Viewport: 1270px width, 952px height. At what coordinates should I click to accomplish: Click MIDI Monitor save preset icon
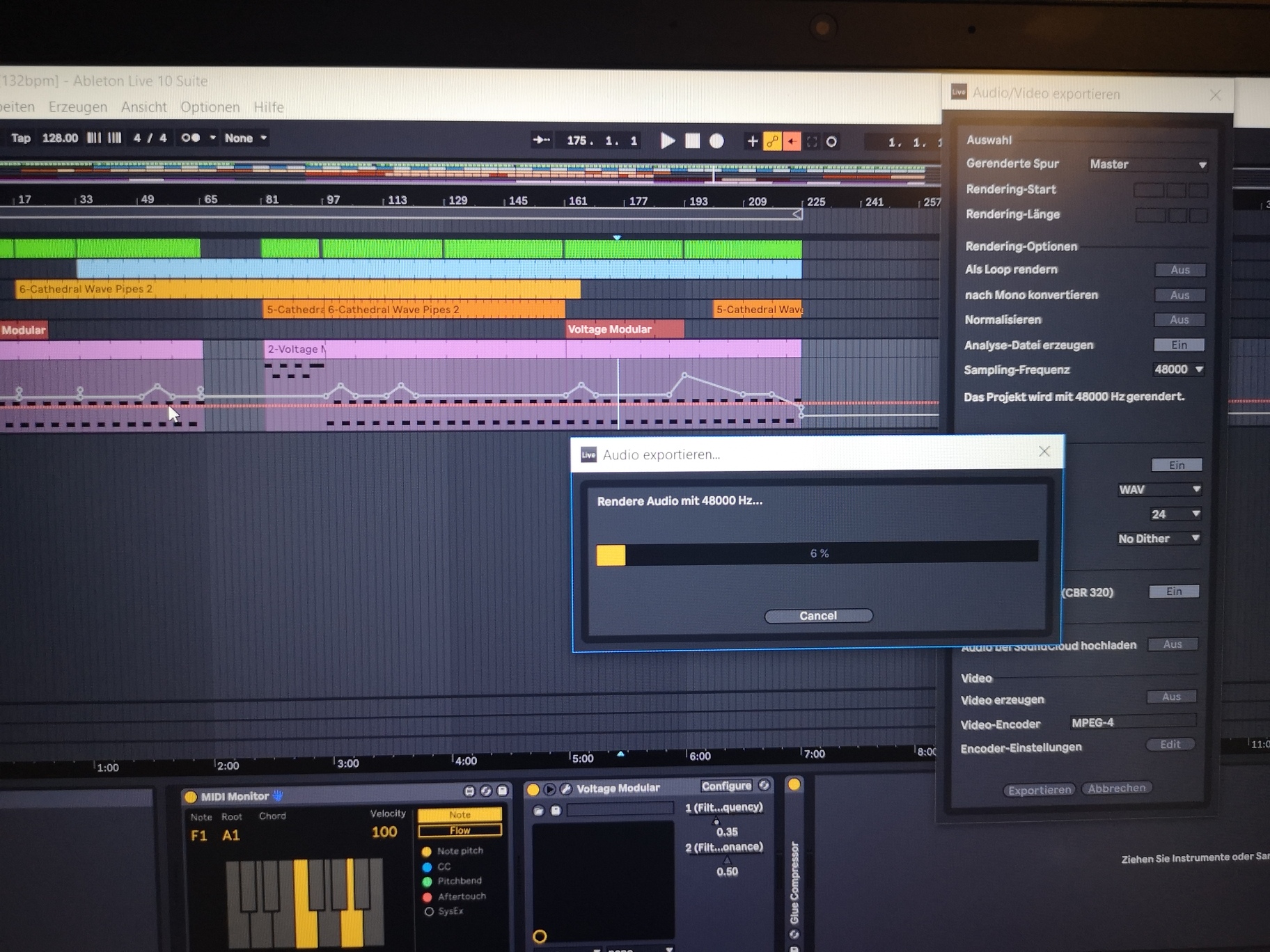coord(503,791)
